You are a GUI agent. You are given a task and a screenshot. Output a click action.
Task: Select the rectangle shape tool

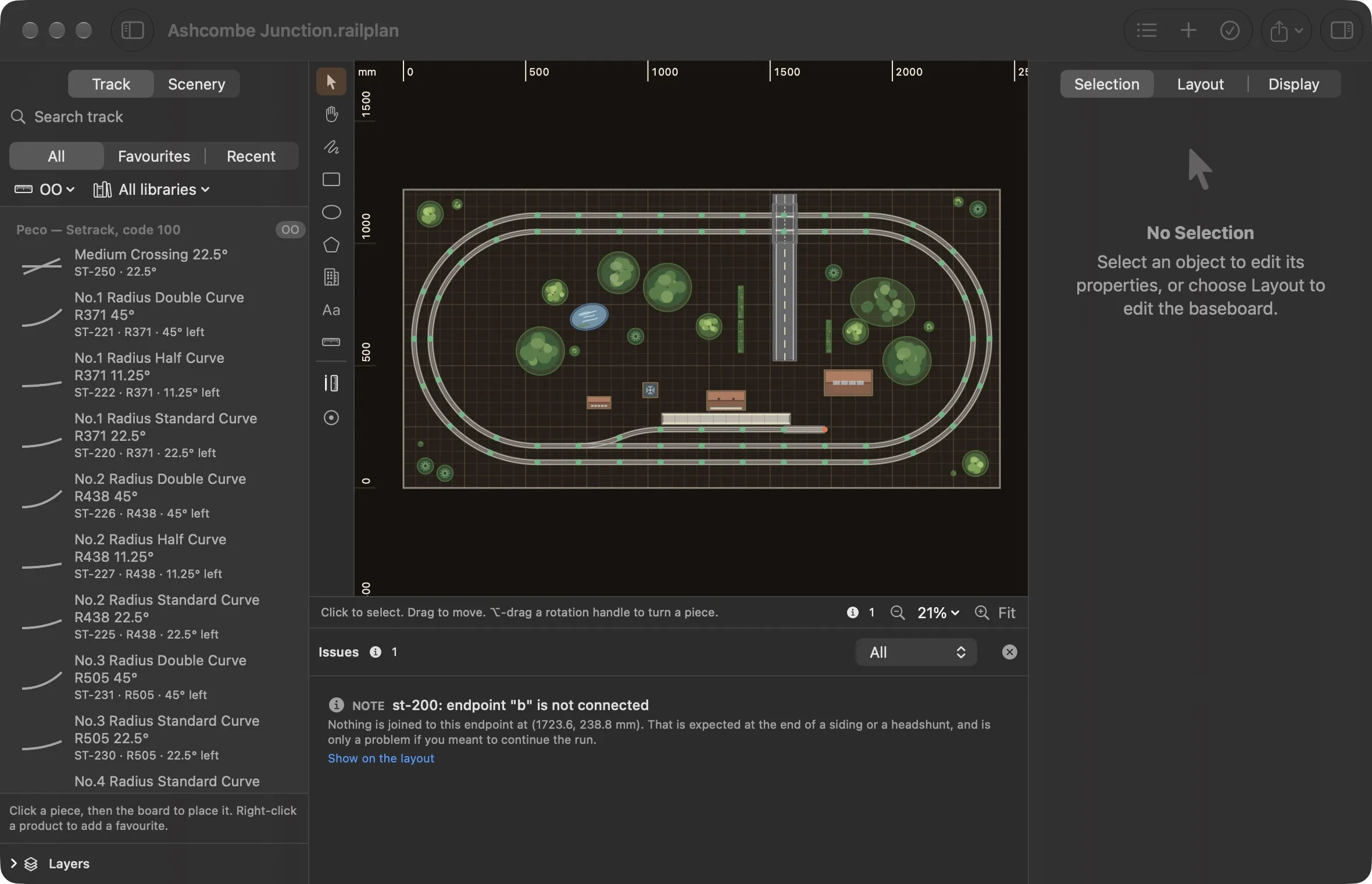point(331,179)
